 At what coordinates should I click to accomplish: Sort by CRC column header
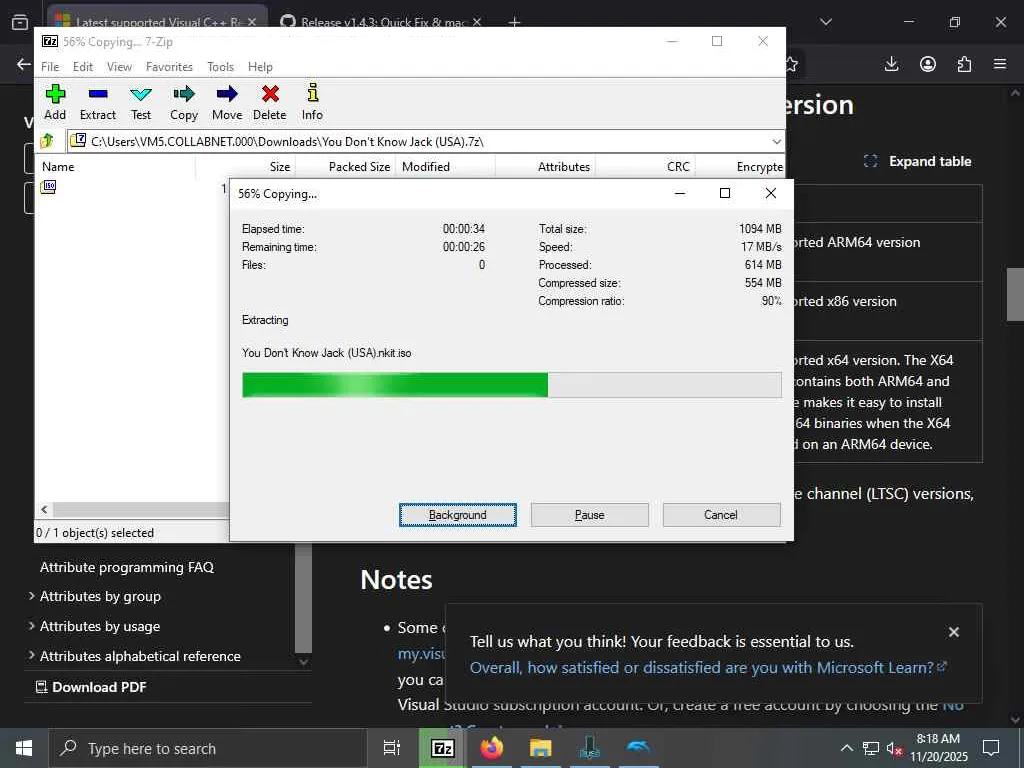[645, 167]
